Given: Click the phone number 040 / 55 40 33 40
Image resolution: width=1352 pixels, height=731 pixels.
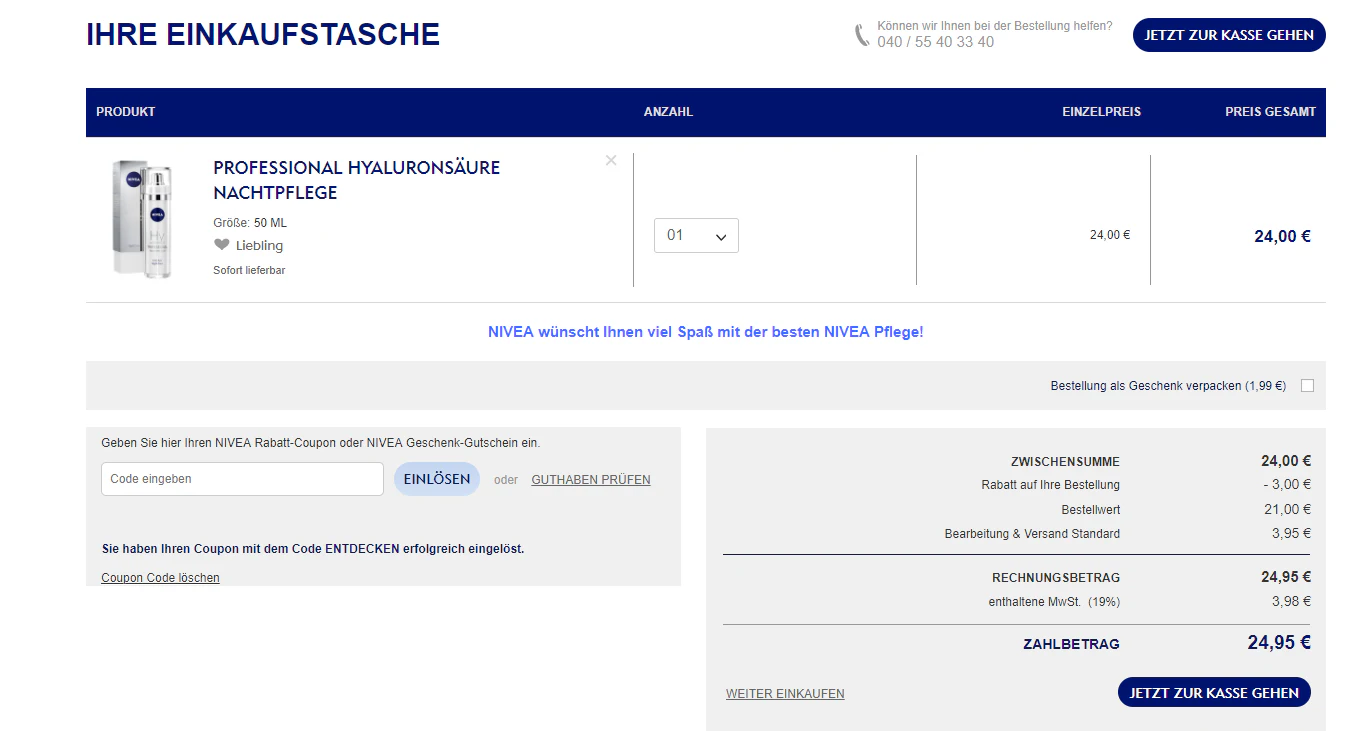Looking at the screenshot, I should click(x=936, y=42).
